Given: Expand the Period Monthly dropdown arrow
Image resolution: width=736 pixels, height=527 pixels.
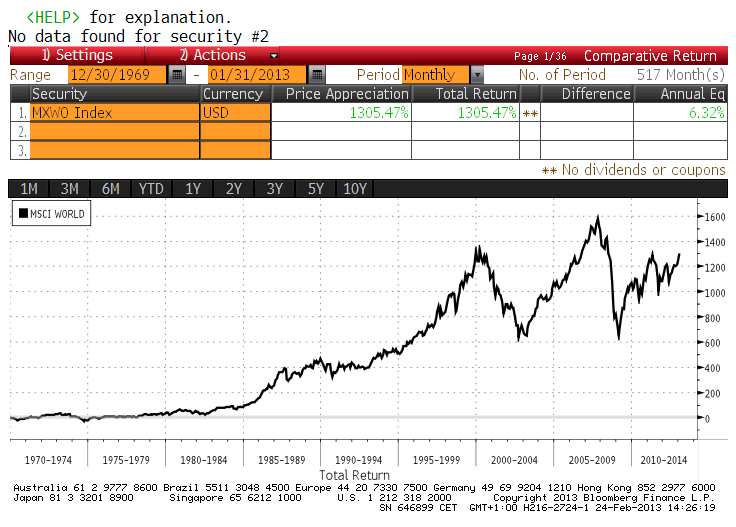Looking at the screenshot, I should point(477,75).
